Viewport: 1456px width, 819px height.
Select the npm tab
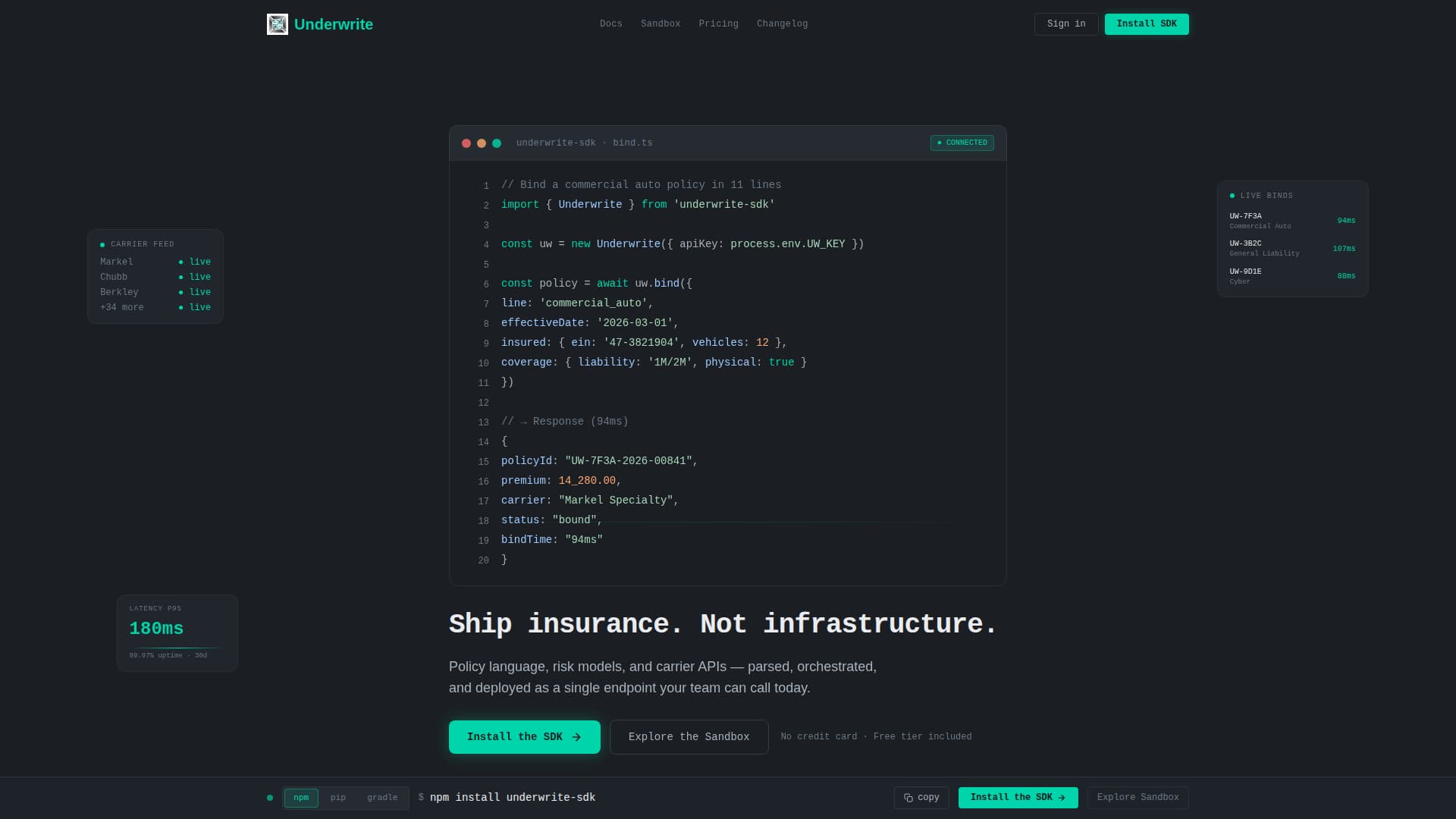[x=301, y=798]
